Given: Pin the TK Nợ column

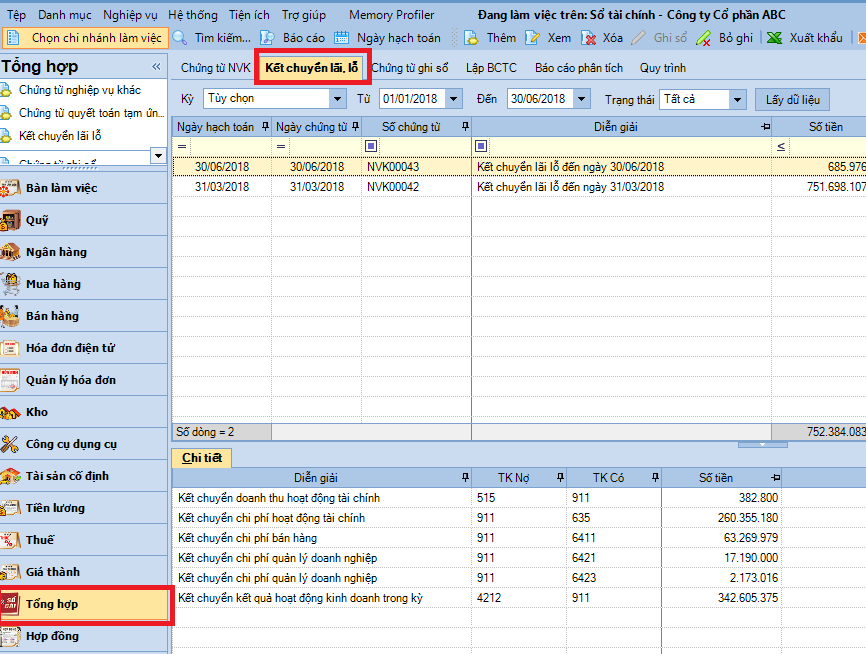Looking at the screenshot, I should 560,477.
